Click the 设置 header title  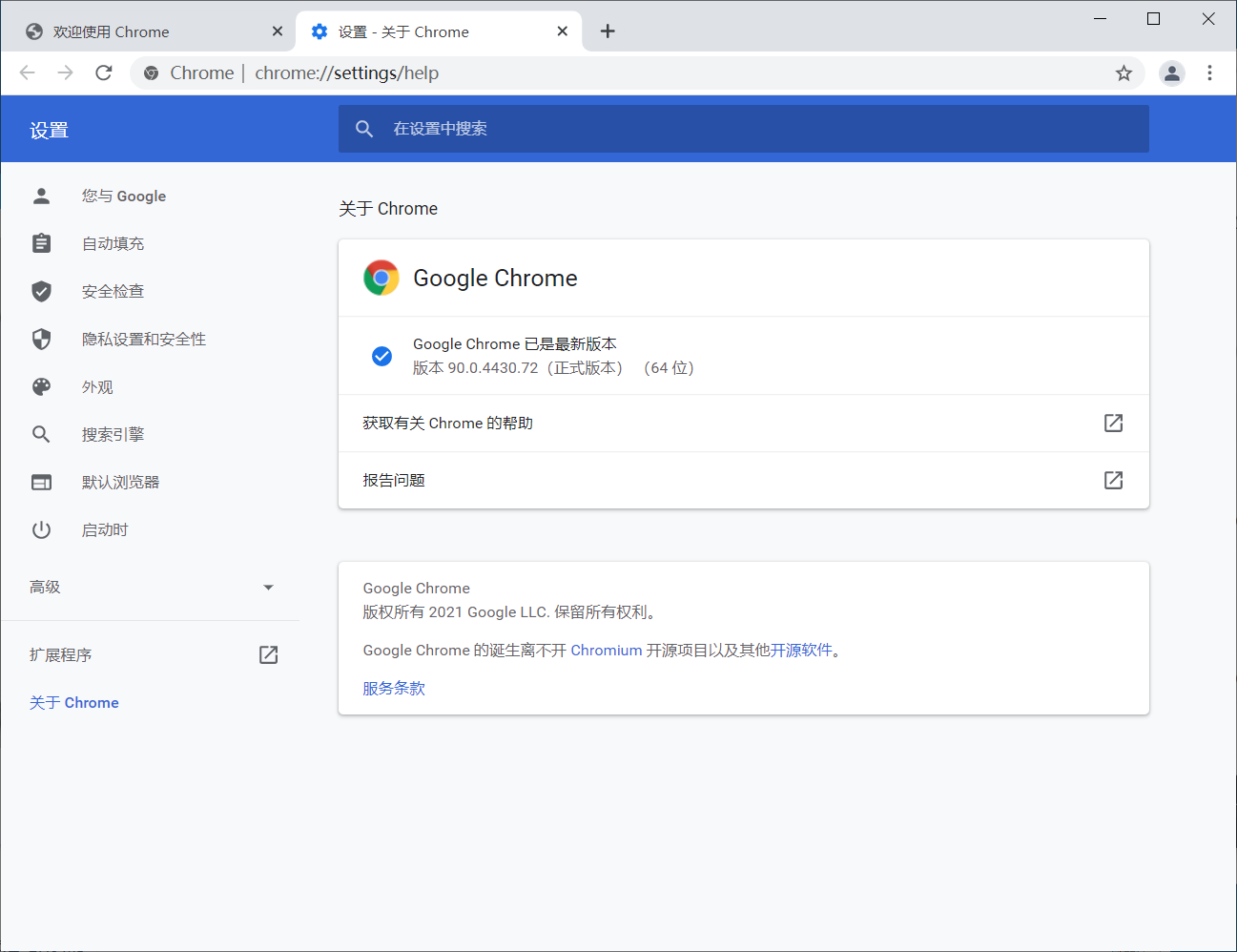coord(49,130)
